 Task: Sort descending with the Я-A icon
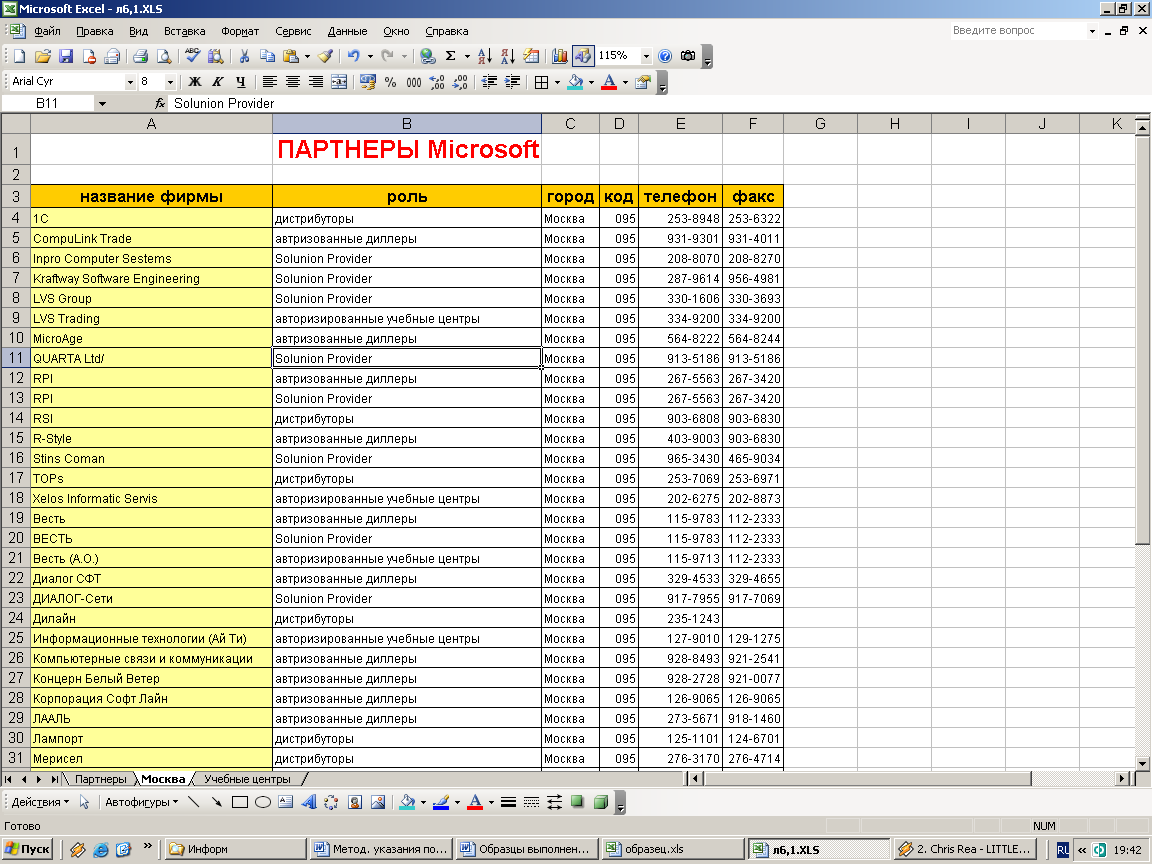(508, 56)
